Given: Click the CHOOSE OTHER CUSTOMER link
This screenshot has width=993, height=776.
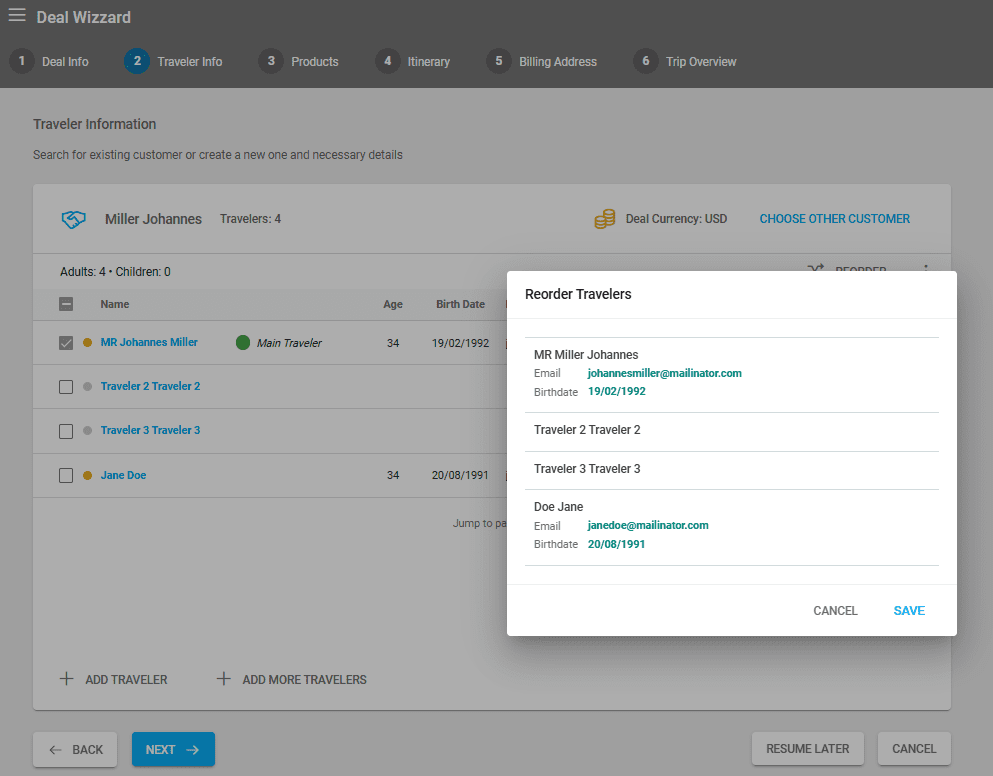Looking at the screenshot, I should point(834,219).
